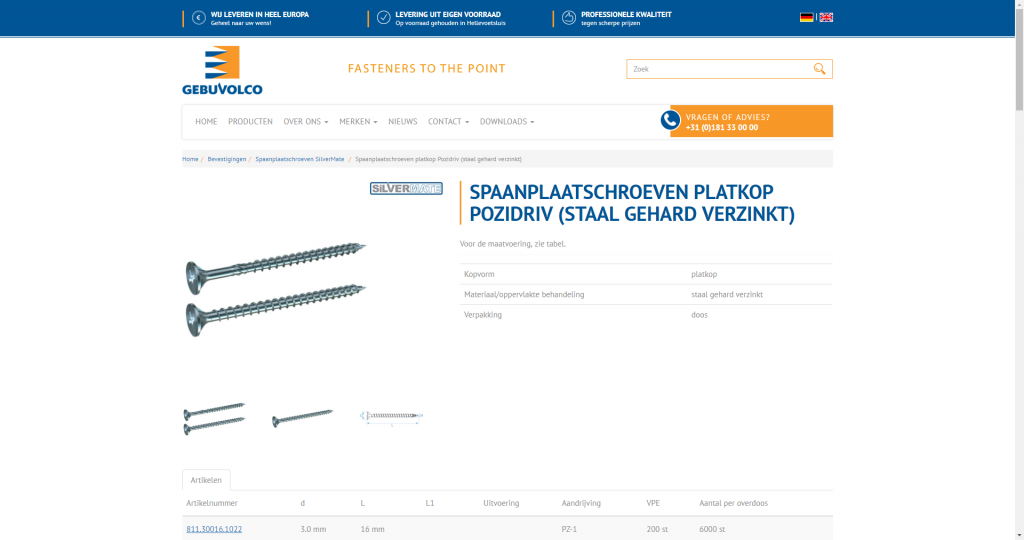Viewport: 1024px width, 540px height.
Task: Open the Nieuws menu item
Action: [x=402, y=121]
